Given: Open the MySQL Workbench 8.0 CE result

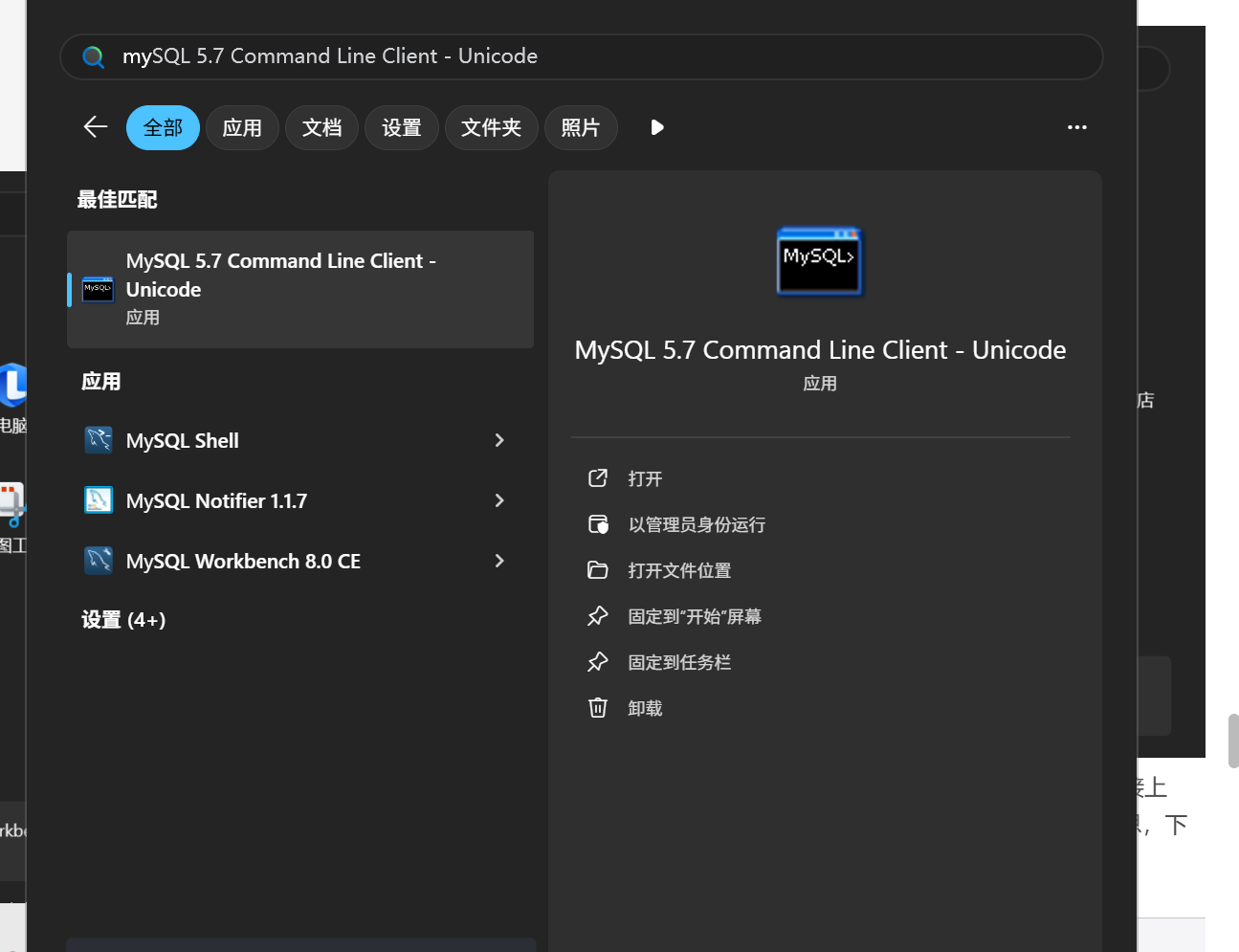Looking at the screenshot, I should 300,561.
